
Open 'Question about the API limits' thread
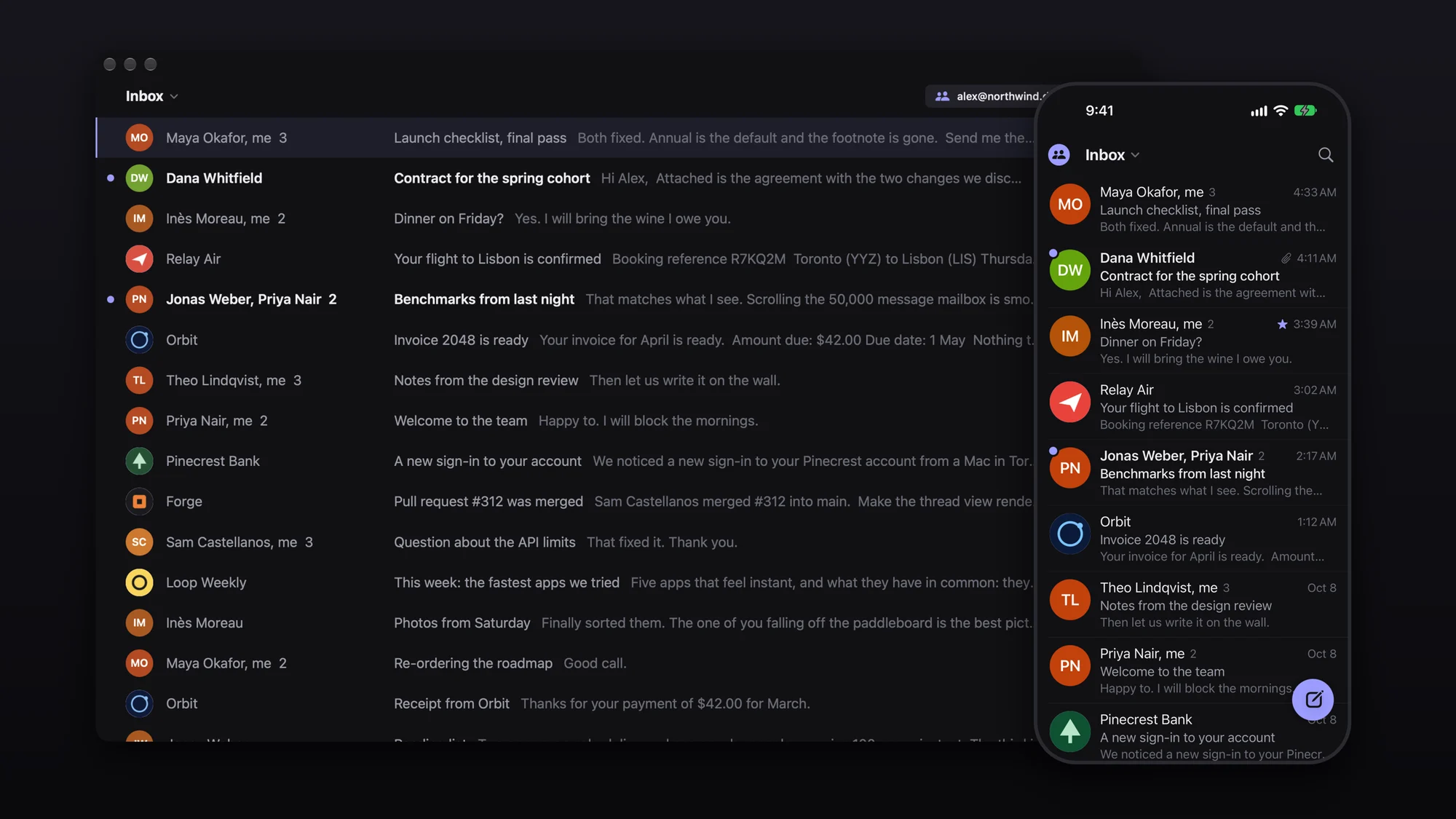[x=566, y=542]
